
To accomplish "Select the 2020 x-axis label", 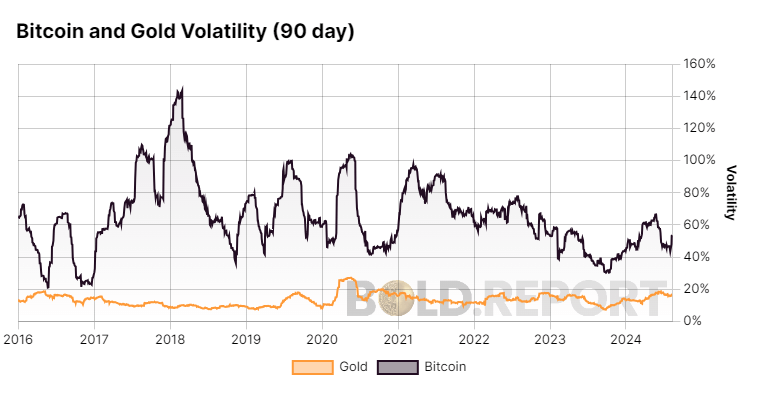I will pos(322,338).
